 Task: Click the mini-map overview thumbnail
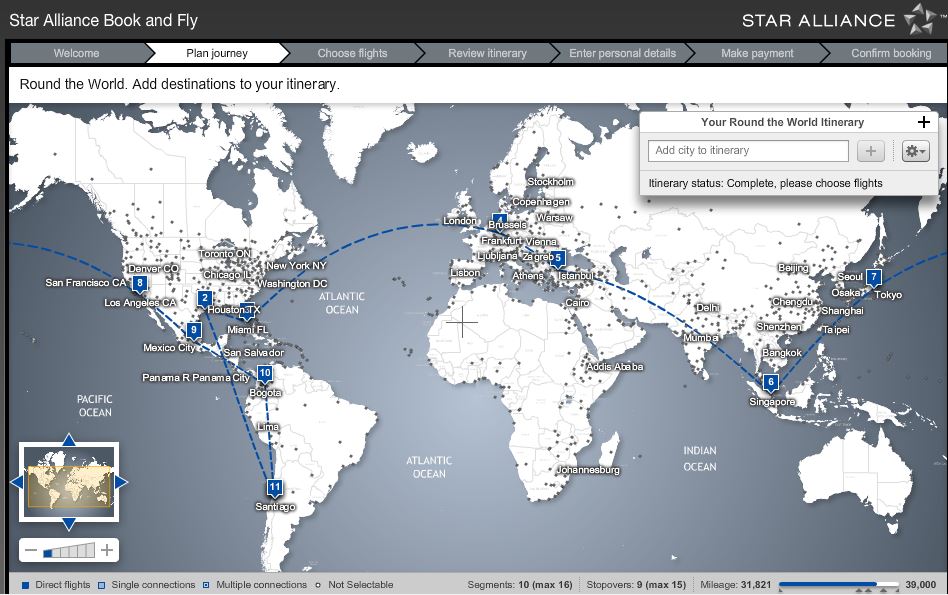click(69, 482)
